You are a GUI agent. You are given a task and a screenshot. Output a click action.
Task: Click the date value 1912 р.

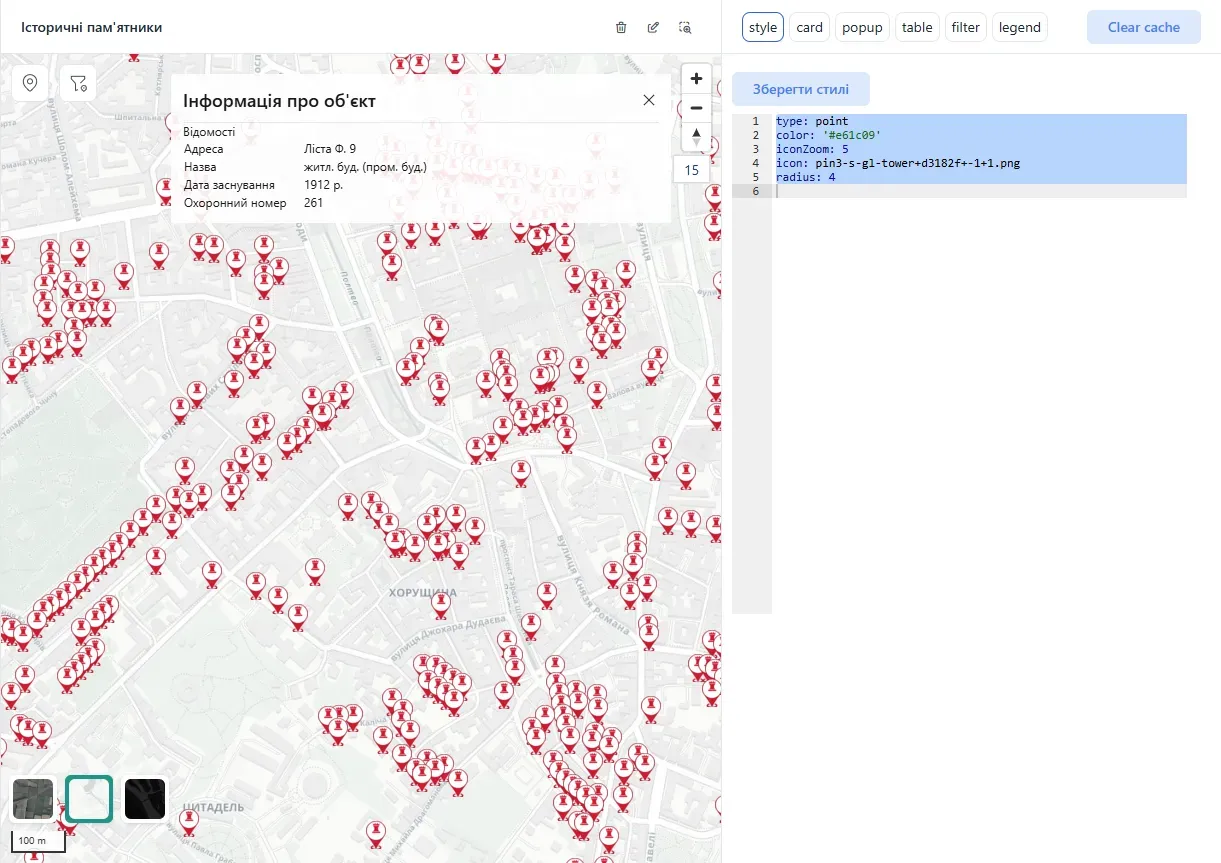[x=324, y=185]
